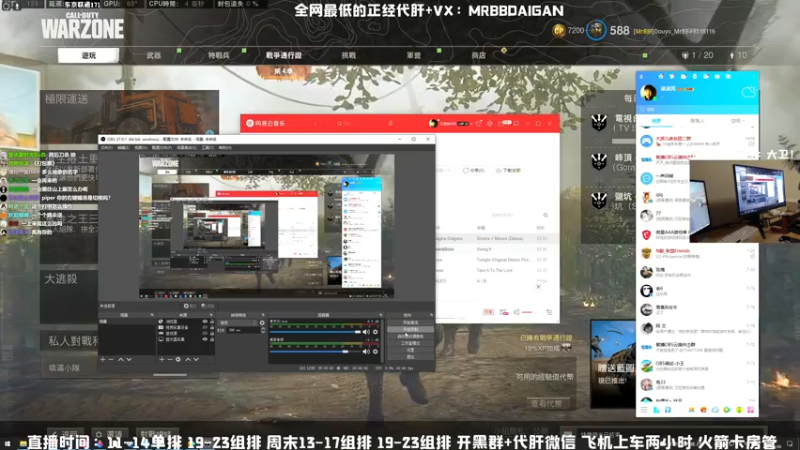Add a scene with the OBS scenes plus button
The image size is (800, 450).
click(103, 360)
